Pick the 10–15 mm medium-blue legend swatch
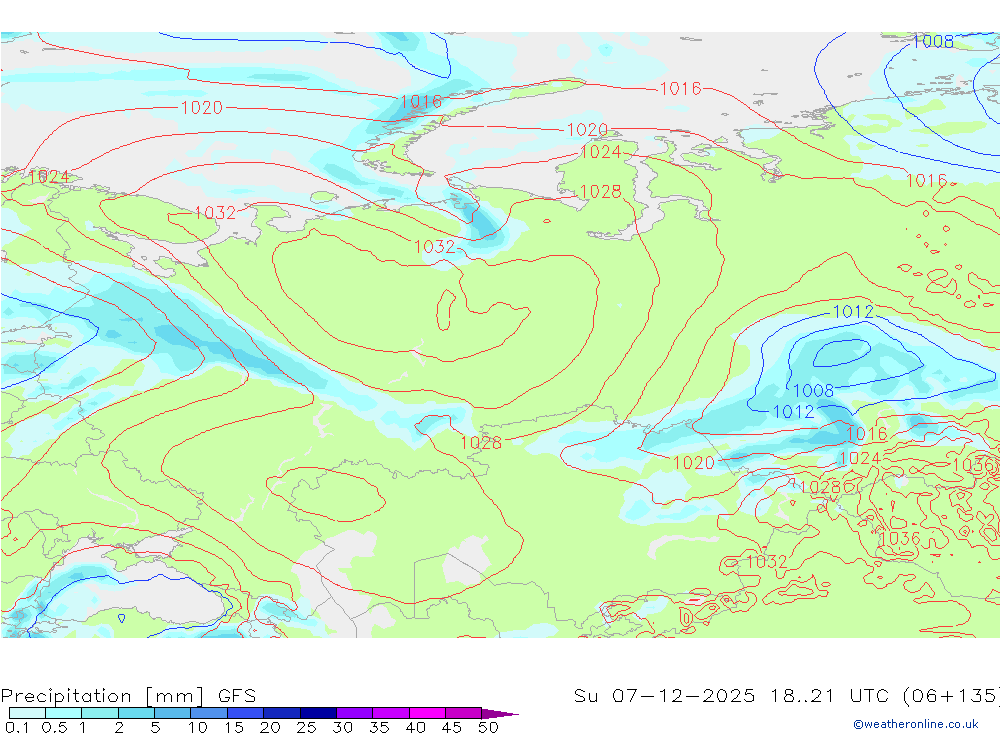Image resolution: width=1000 pixels, height=733 pixels. 209,713
